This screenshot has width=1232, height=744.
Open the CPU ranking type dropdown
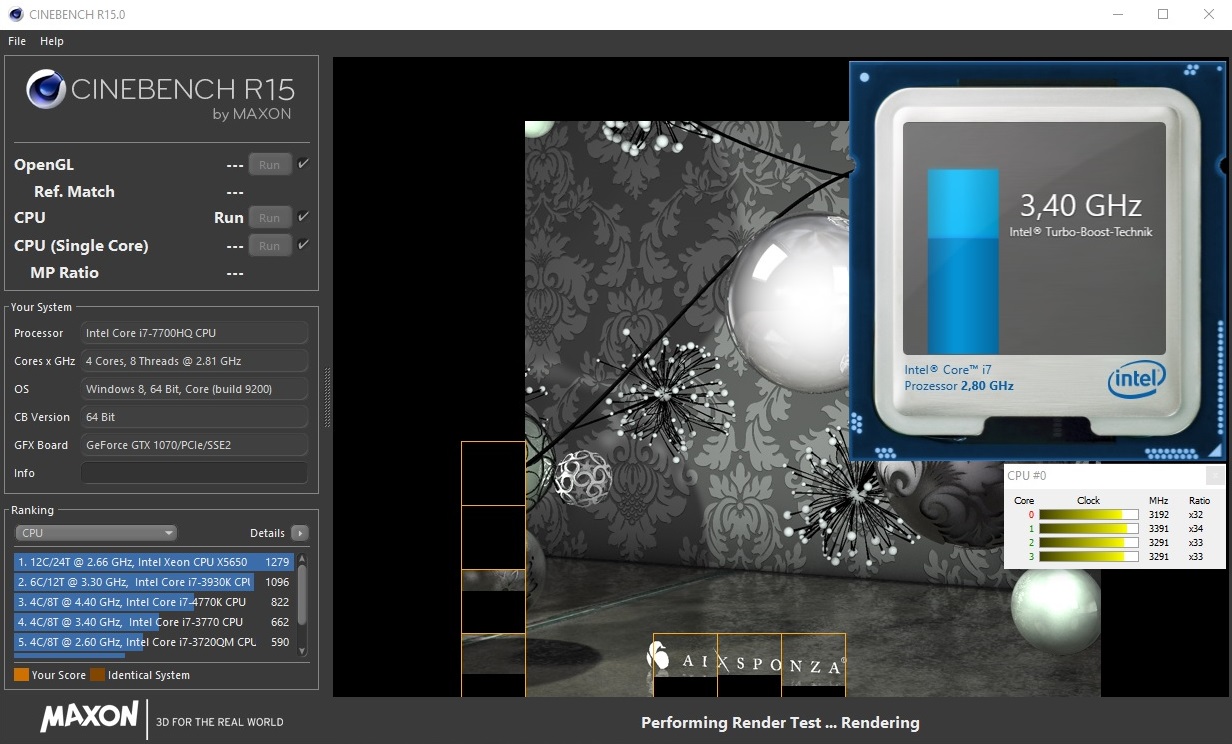[96, 533]
